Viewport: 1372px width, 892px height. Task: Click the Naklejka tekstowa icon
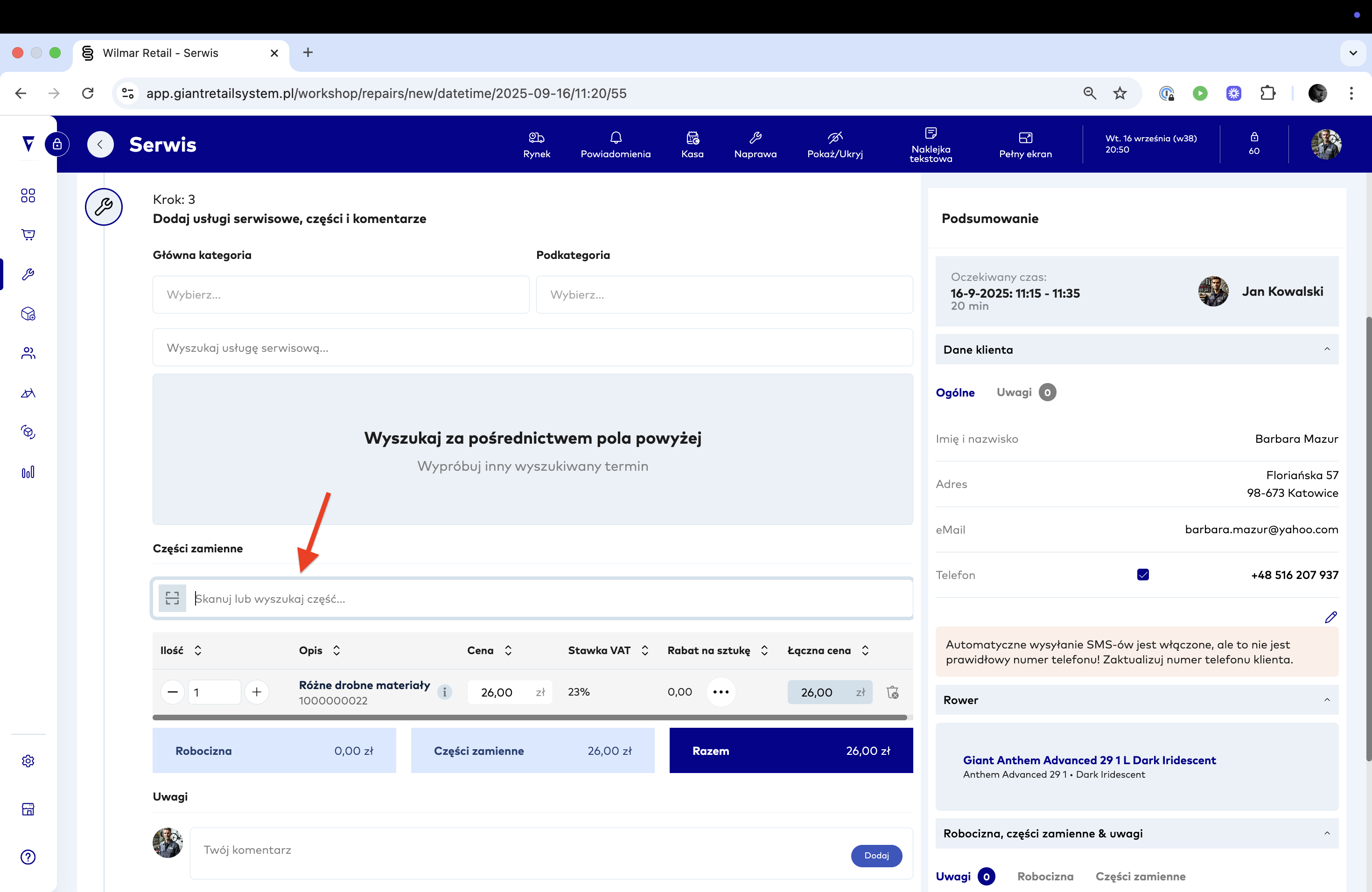tap(931, 133)
